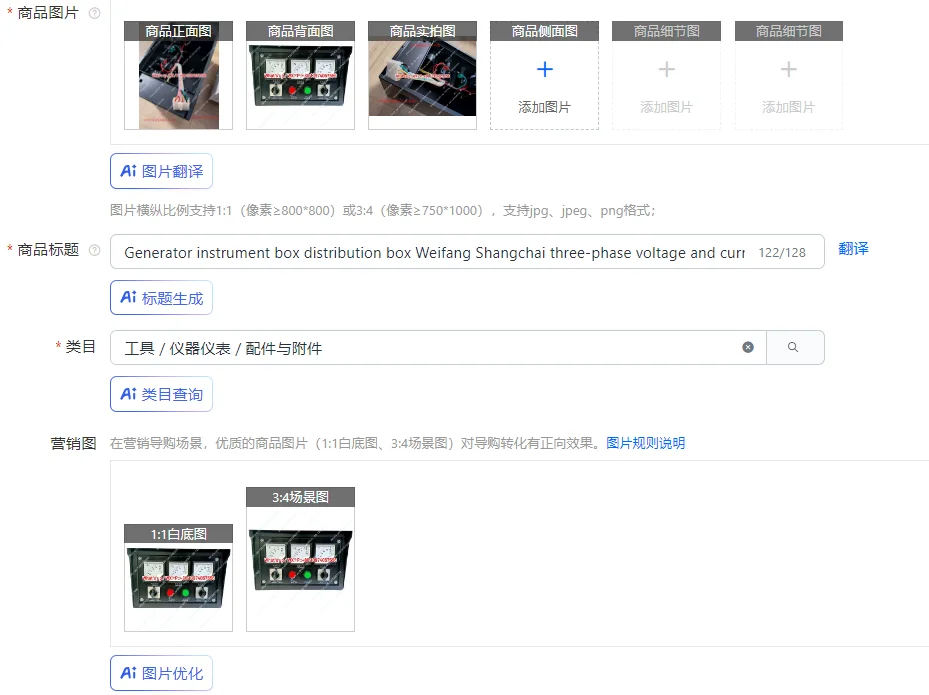
Task: Search categories with the magnifier icon
Action: [x=793, y=347]
